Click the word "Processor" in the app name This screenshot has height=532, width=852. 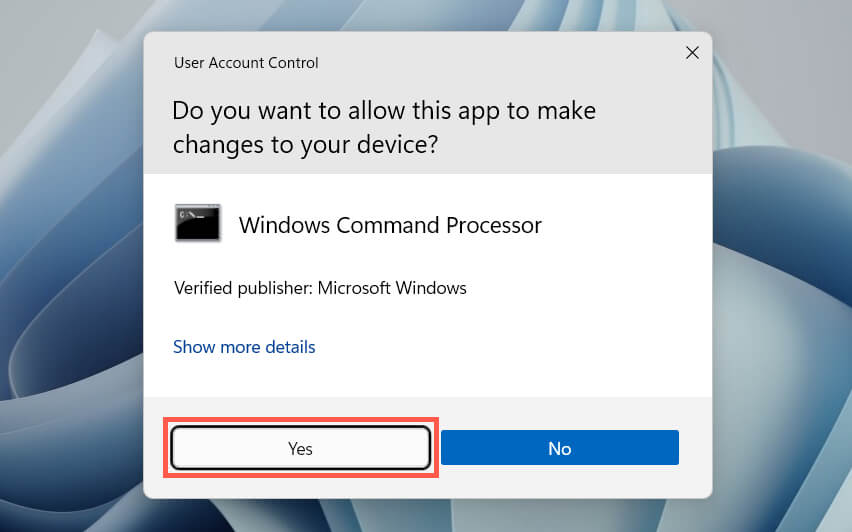(491, 225)
